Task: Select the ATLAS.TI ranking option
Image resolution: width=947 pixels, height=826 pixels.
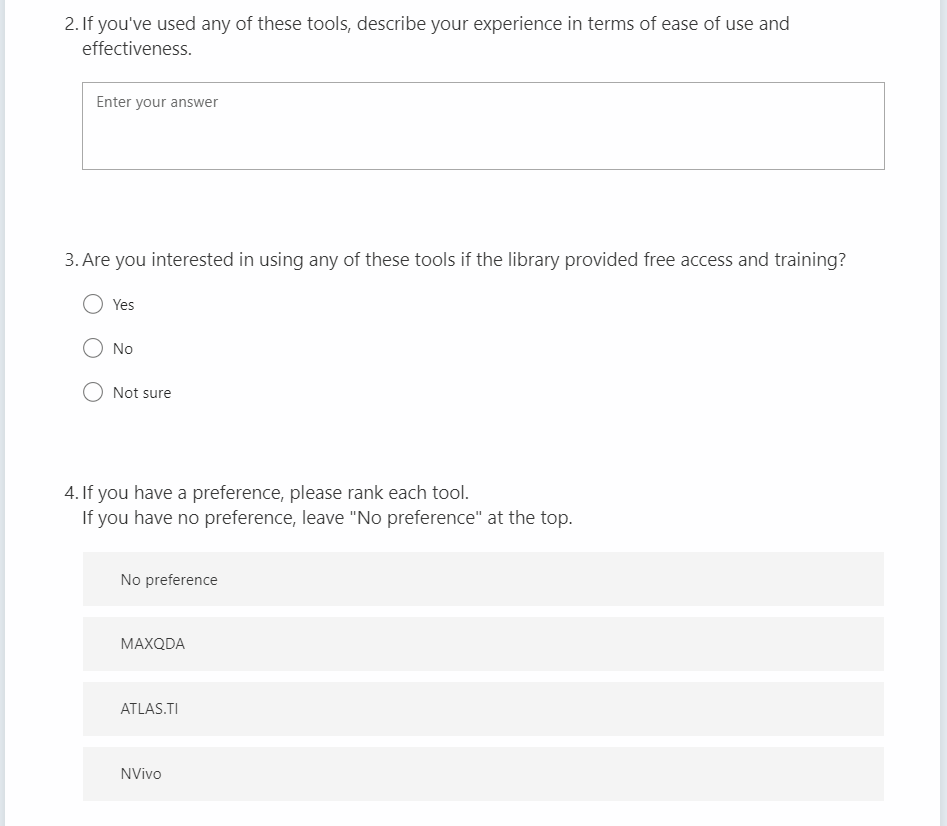Action: (x=483, y=709)
